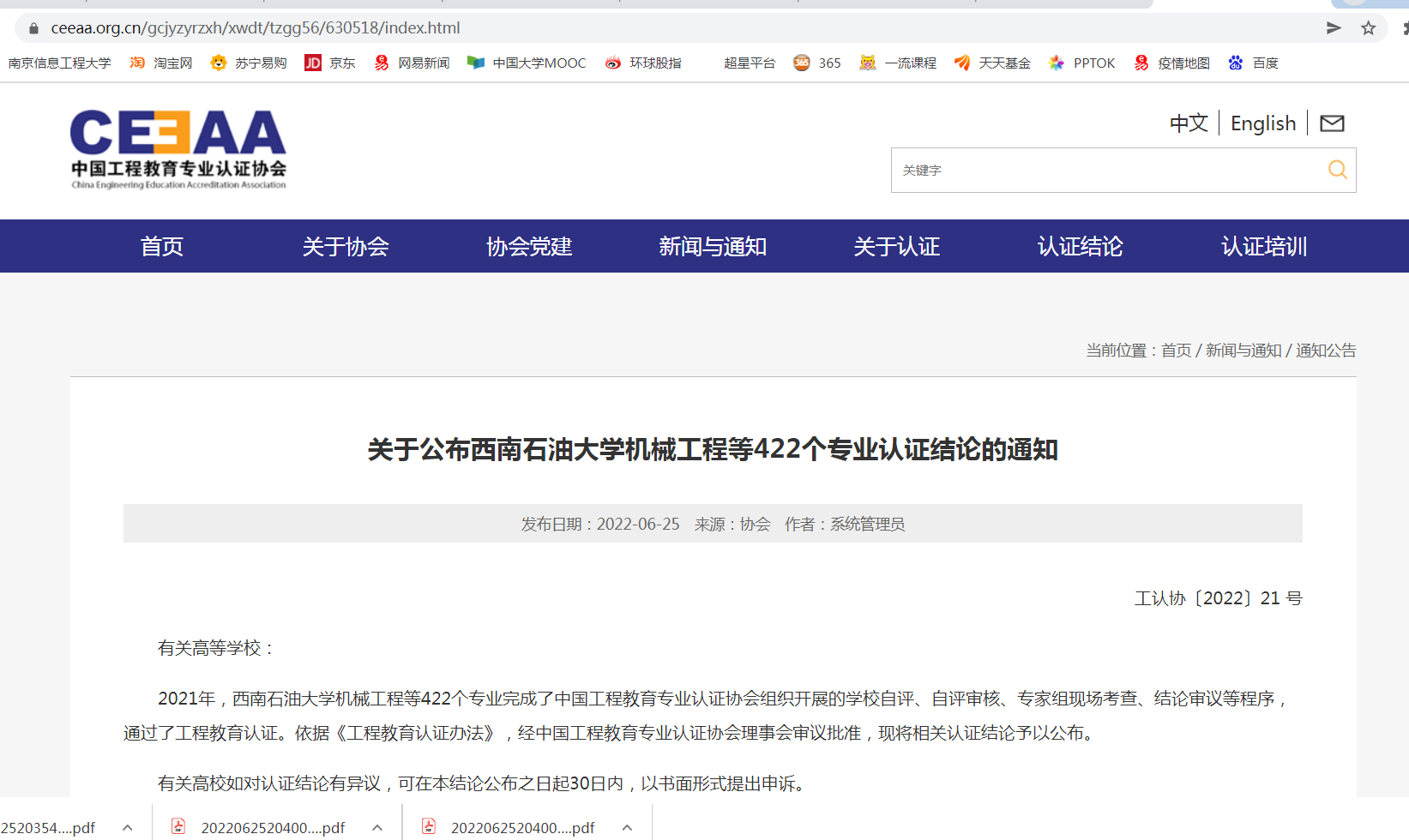Click the 通知公告 breadcrumb link
This screenshot has height=840, width=1409.
coord(1326,351)
